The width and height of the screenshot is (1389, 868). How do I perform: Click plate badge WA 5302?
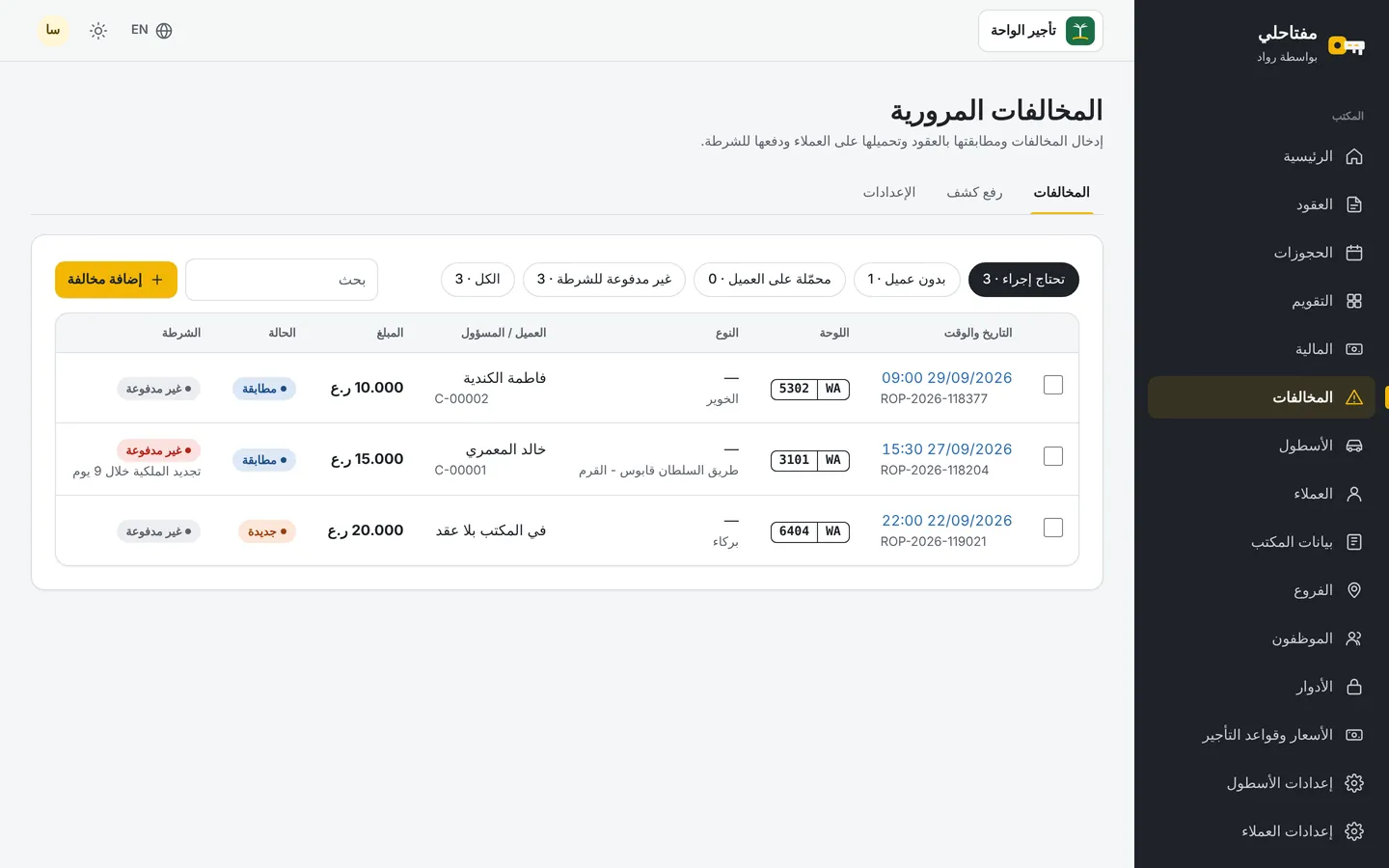click(810, 389)
